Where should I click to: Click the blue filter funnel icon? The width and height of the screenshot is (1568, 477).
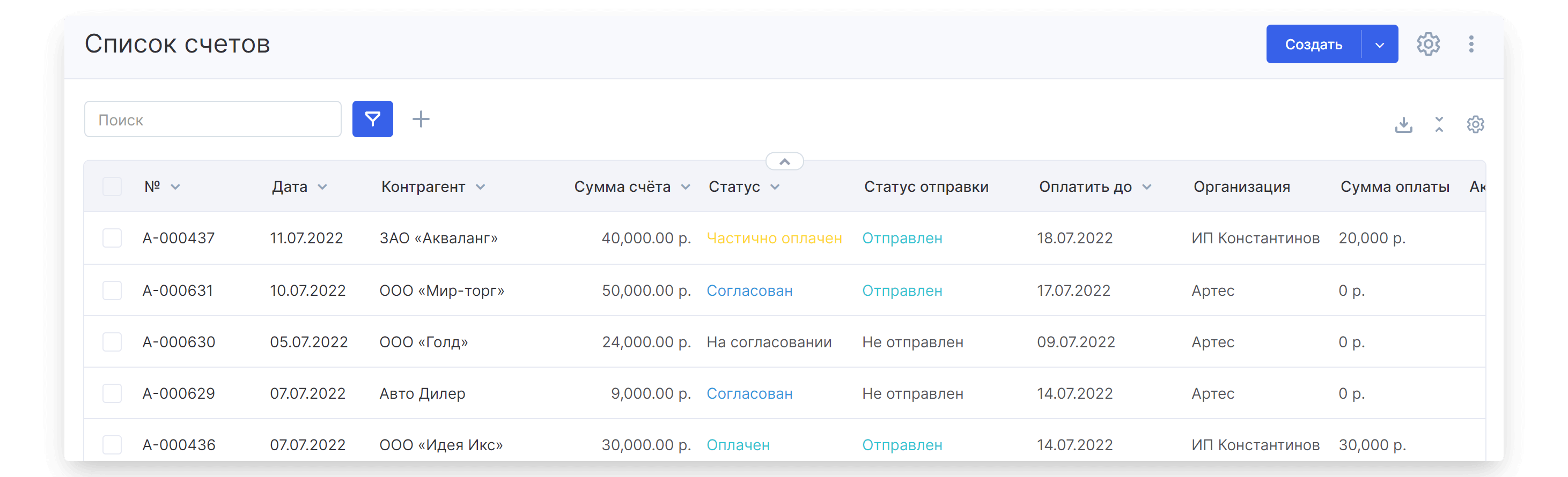pos(372,119)
